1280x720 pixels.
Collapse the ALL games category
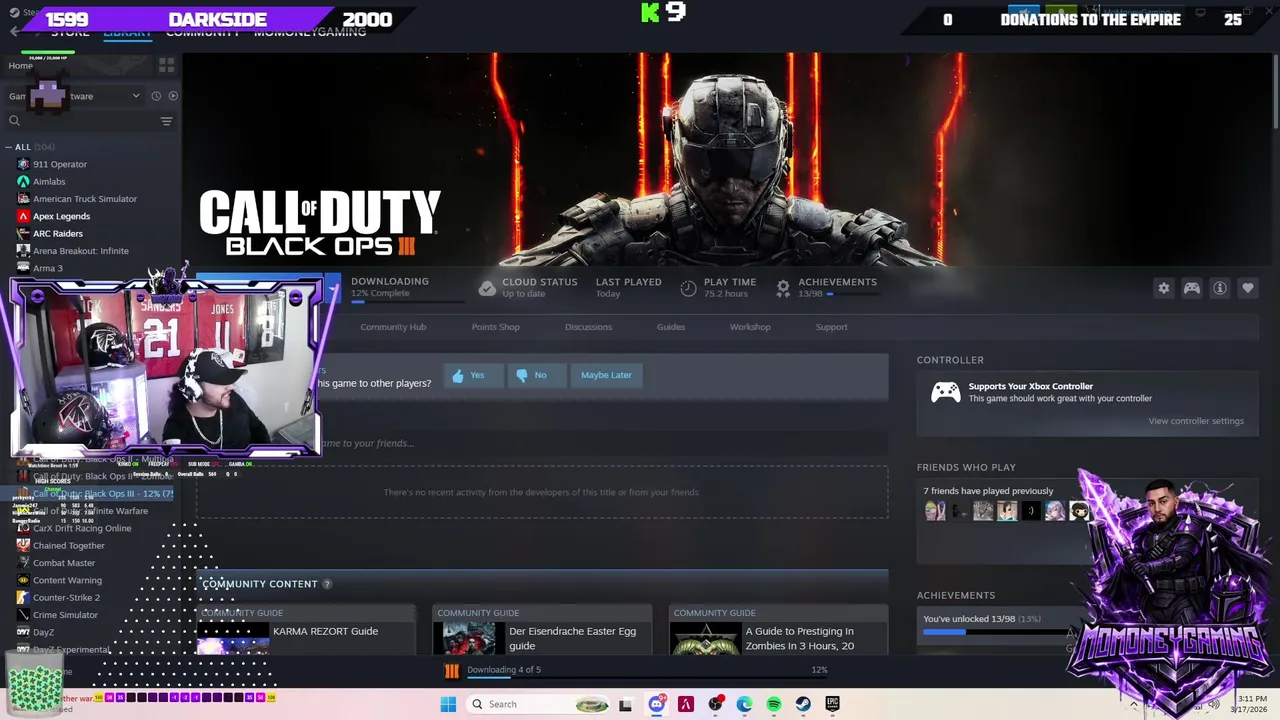click(9, 147)
